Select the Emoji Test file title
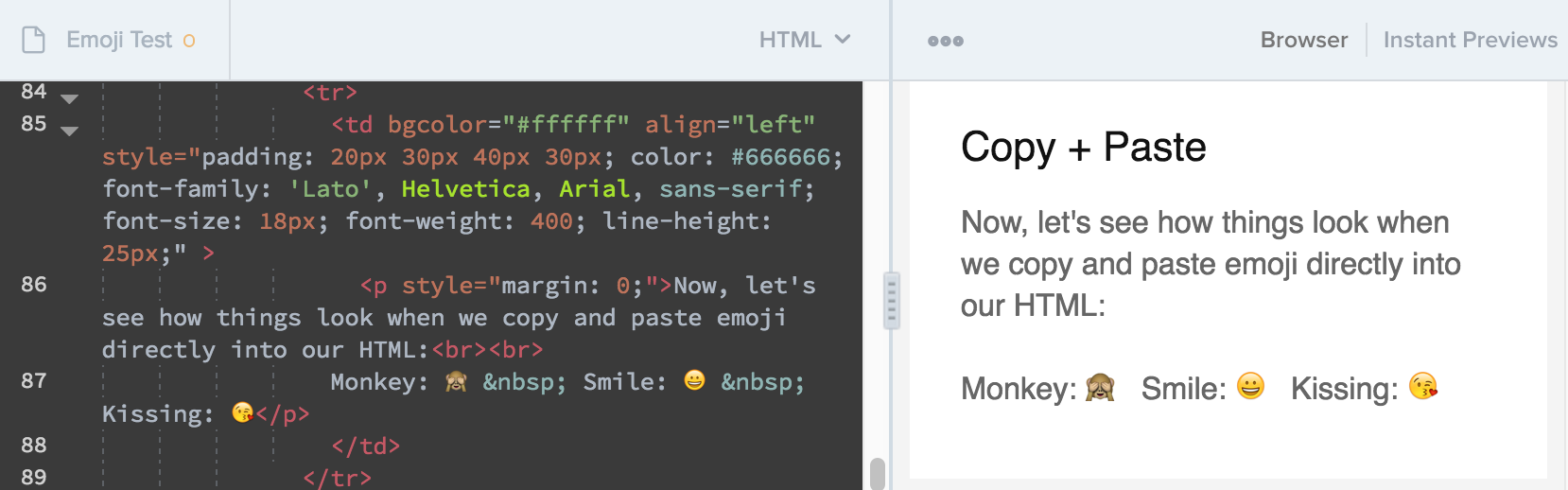 coord(119,40)
